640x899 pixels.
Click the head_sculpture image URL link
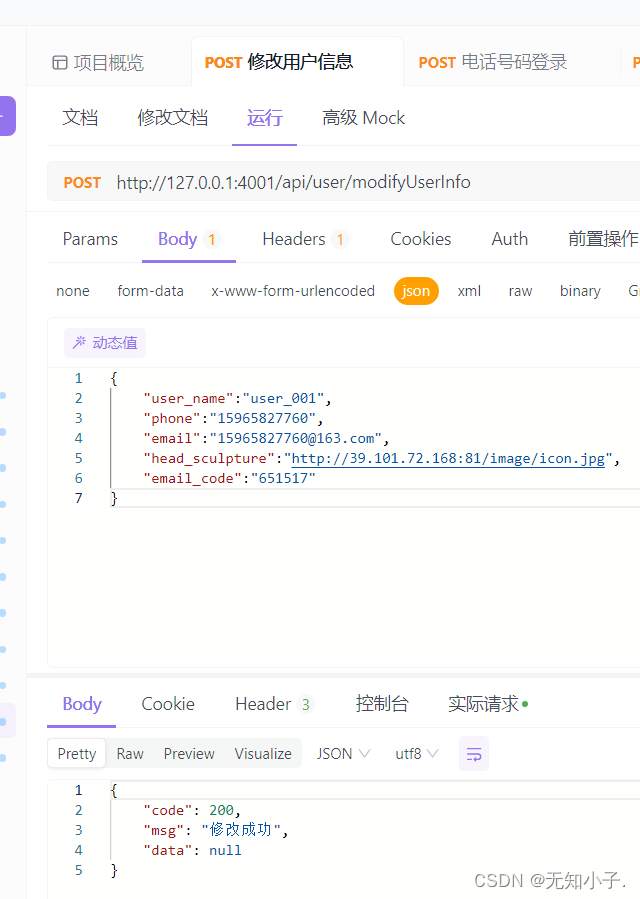pos(448,459)
